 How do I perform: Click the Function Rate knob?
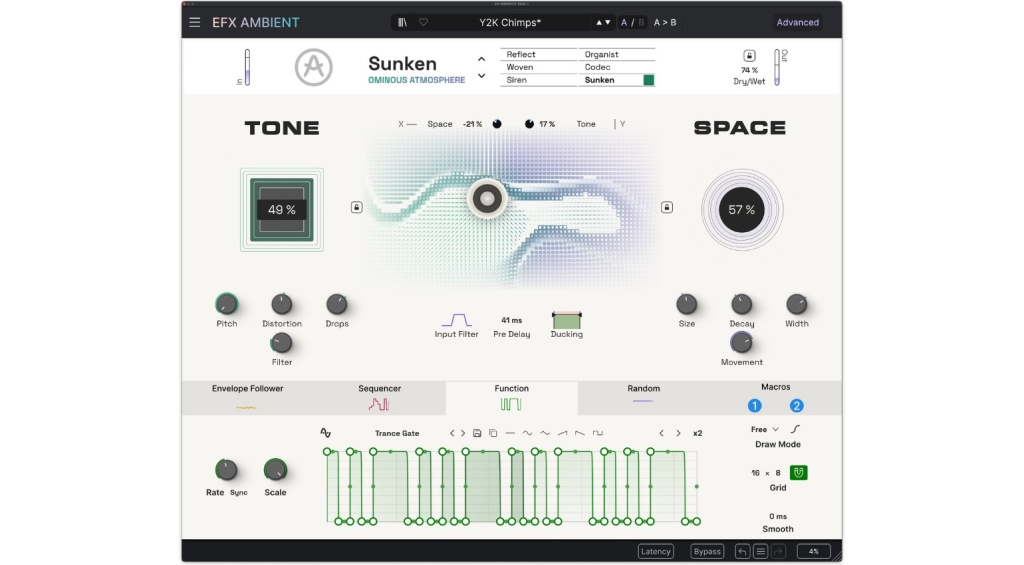pyautogui.click(x=226, y=470)
